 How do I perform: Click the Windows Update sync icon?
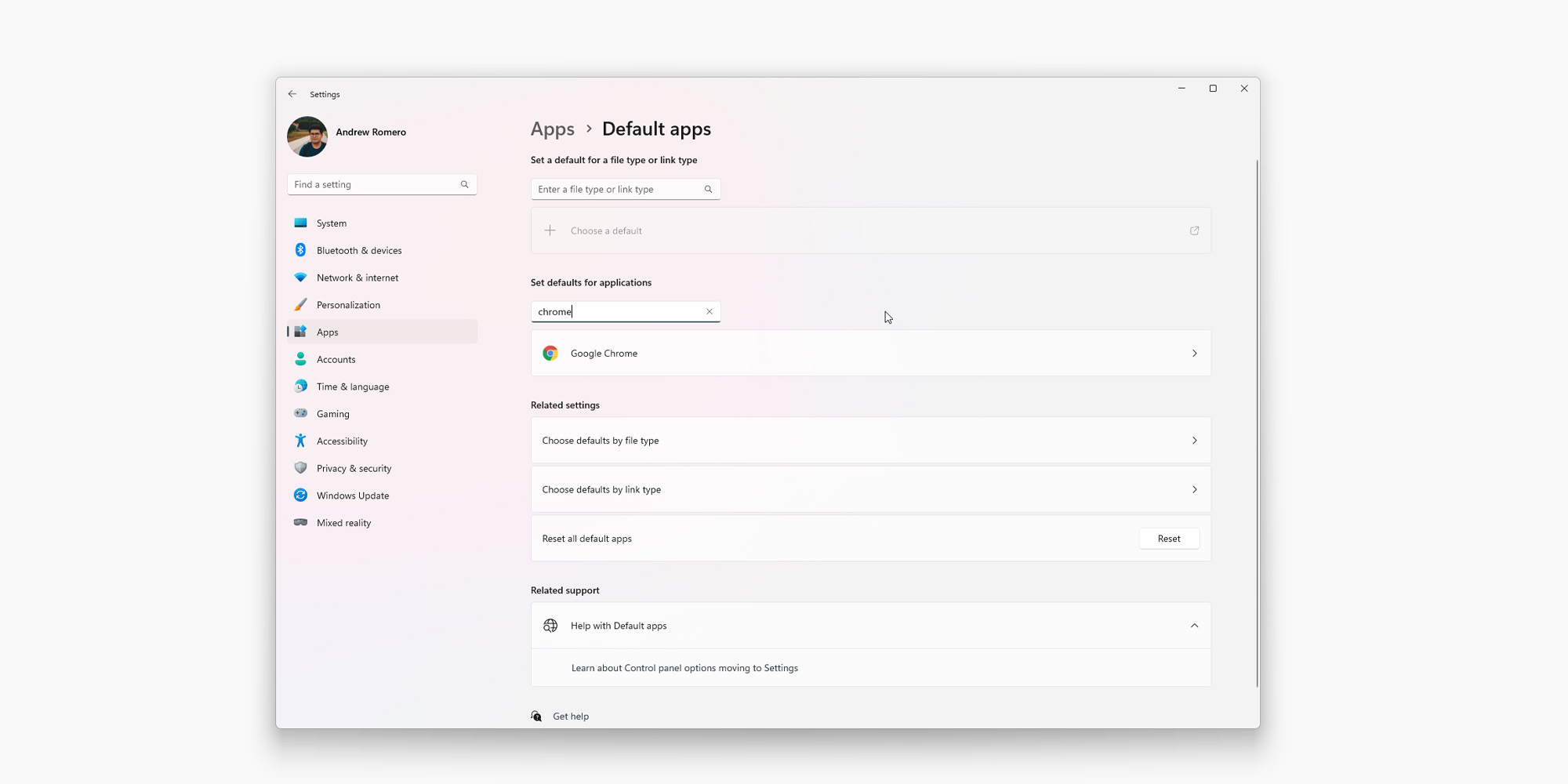(300, 495)
